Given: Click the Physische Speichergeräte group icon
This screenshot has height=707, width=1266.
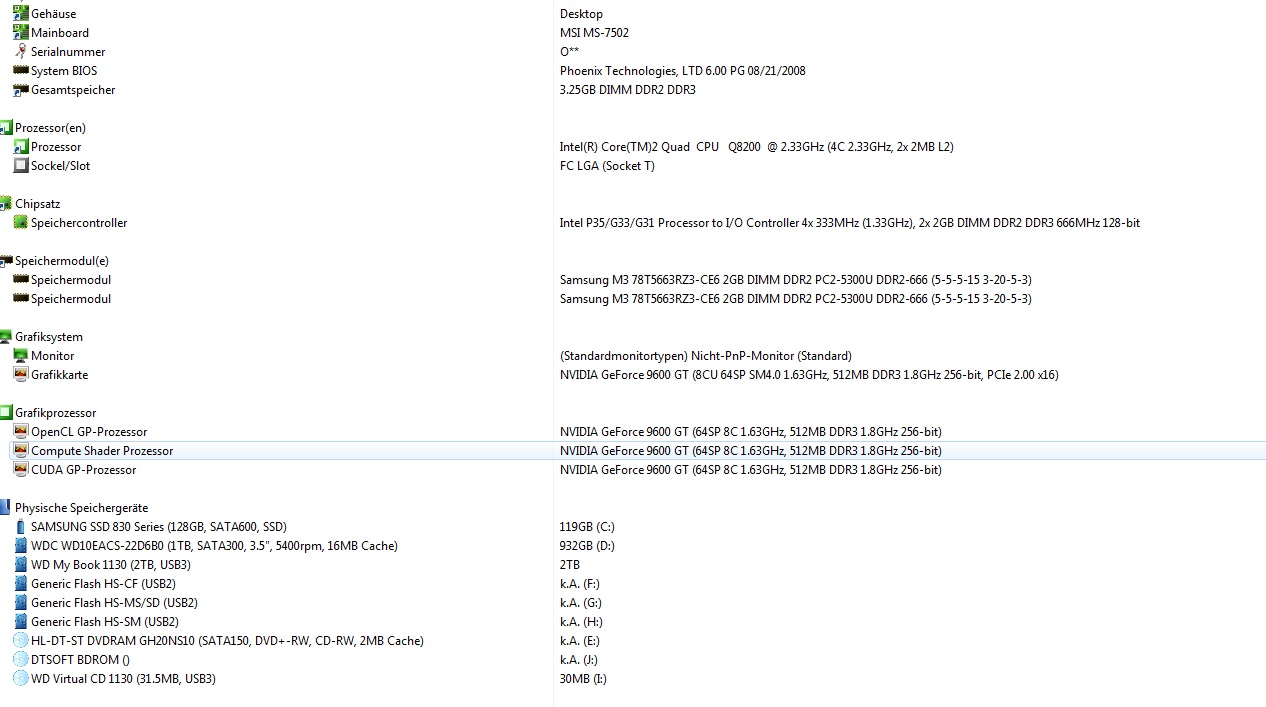Looking at the screenshot, I should [x=6, y=508].
